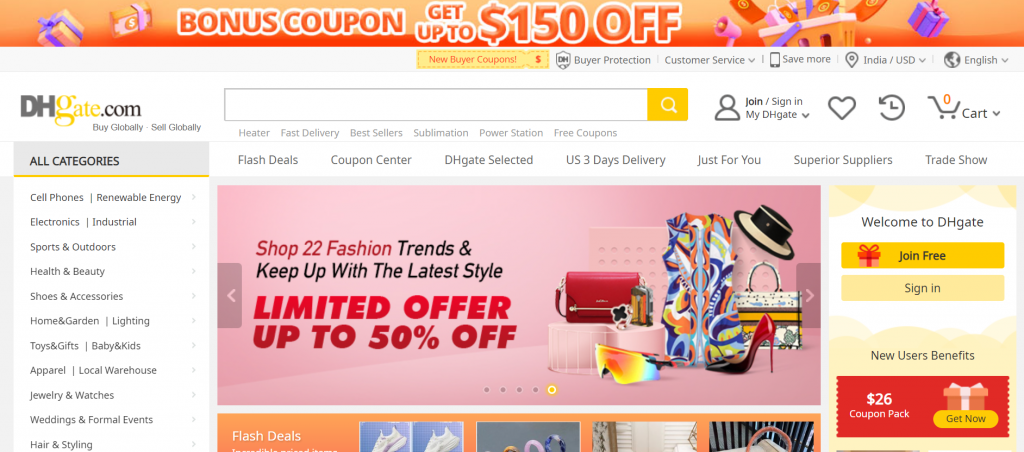Go to the Coupon Center tab

[x=371, y=160]
